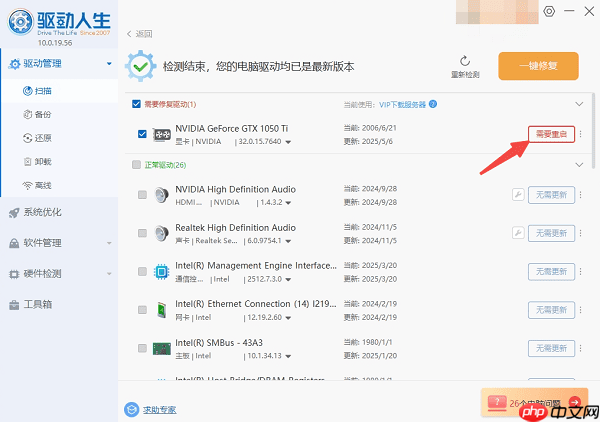The image size is (600, 422).
Task: Open more options for Intel Ethernet Connection row
Action: (x=580, y=310)
